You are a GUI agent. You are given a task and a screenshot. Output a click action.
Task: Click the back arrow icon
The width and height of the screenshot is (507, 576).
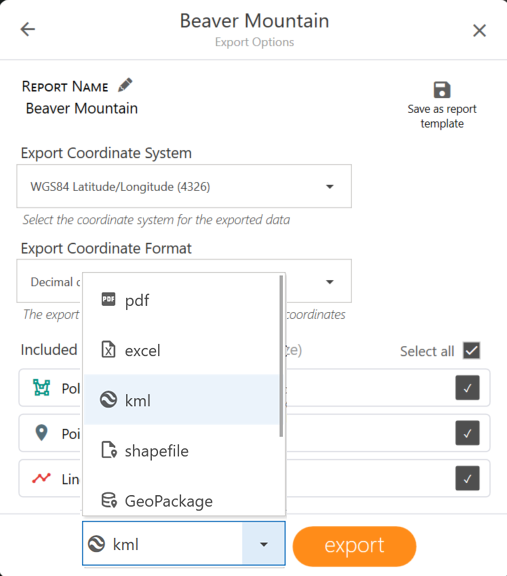coord(28,29)
